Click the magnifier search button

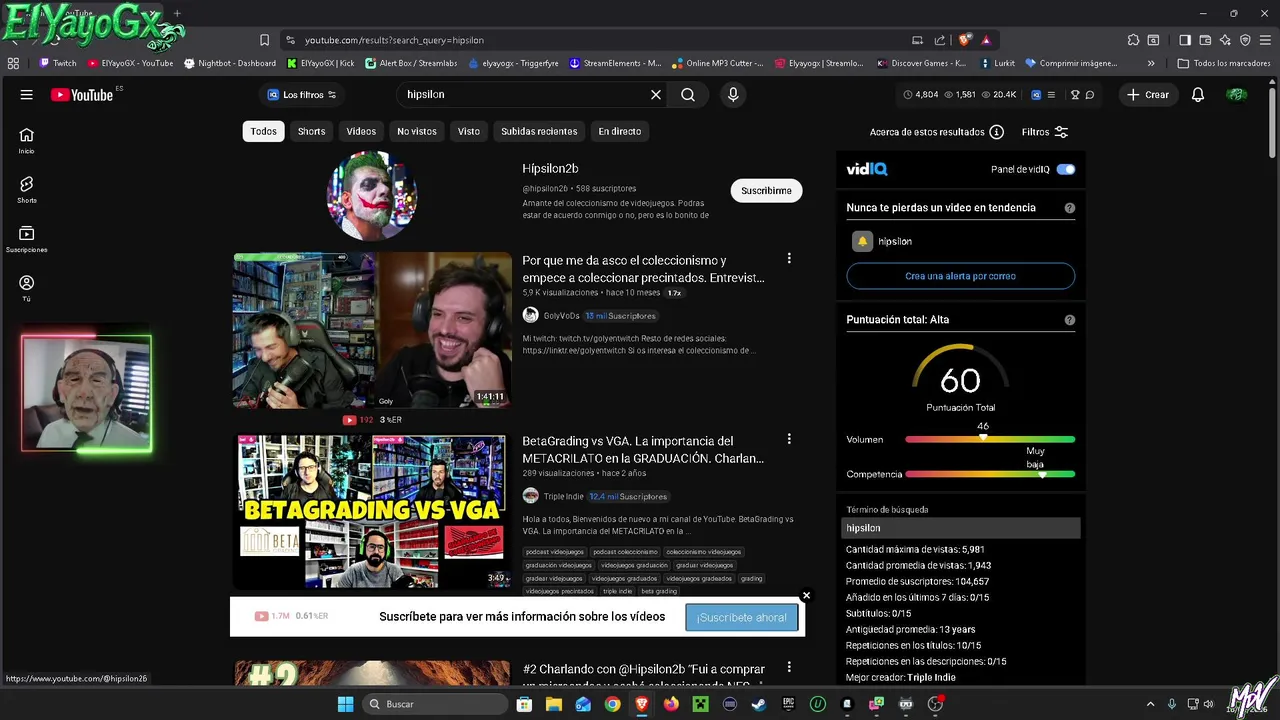point(688,94)
